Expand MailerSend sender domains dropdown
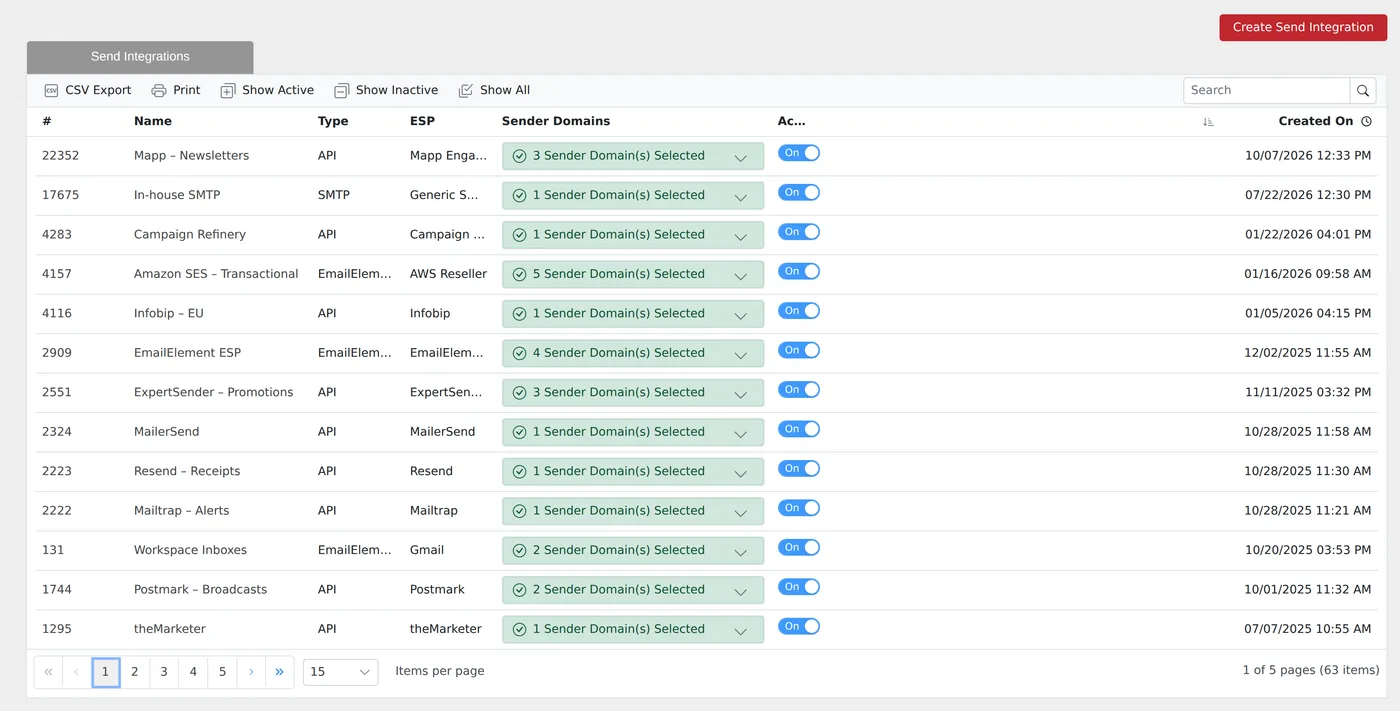Viewport: 1400px width, 711px height. pyautogui.click(x=633, y=432)
